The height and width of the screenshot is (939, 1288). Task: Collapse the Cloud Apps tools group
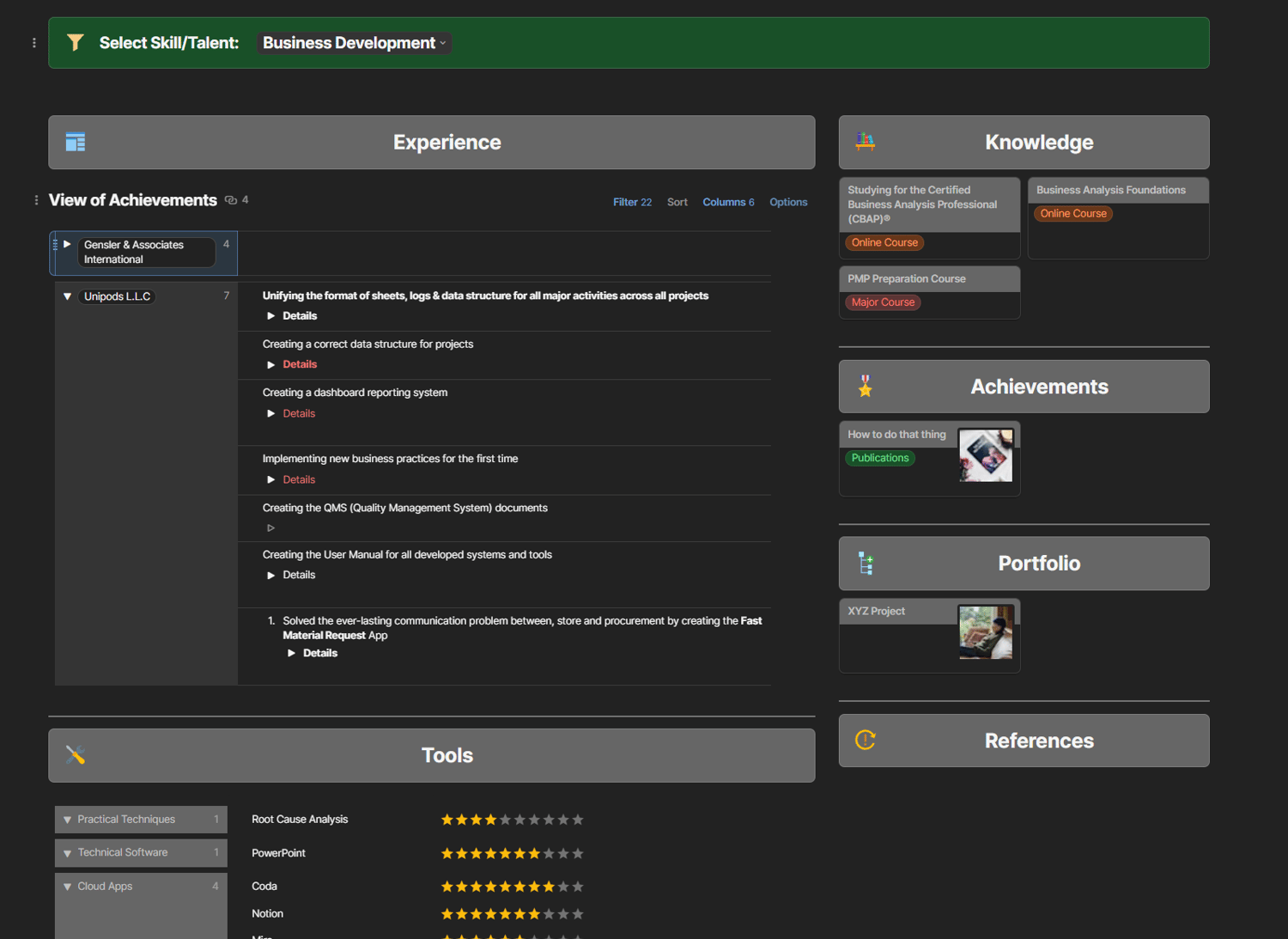[x=67, y=887]
